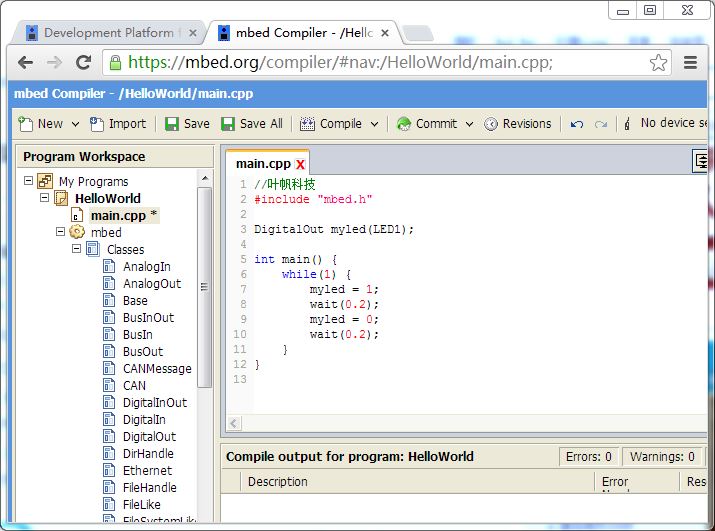Open the Commit dropdown arrow

point(468,124)
